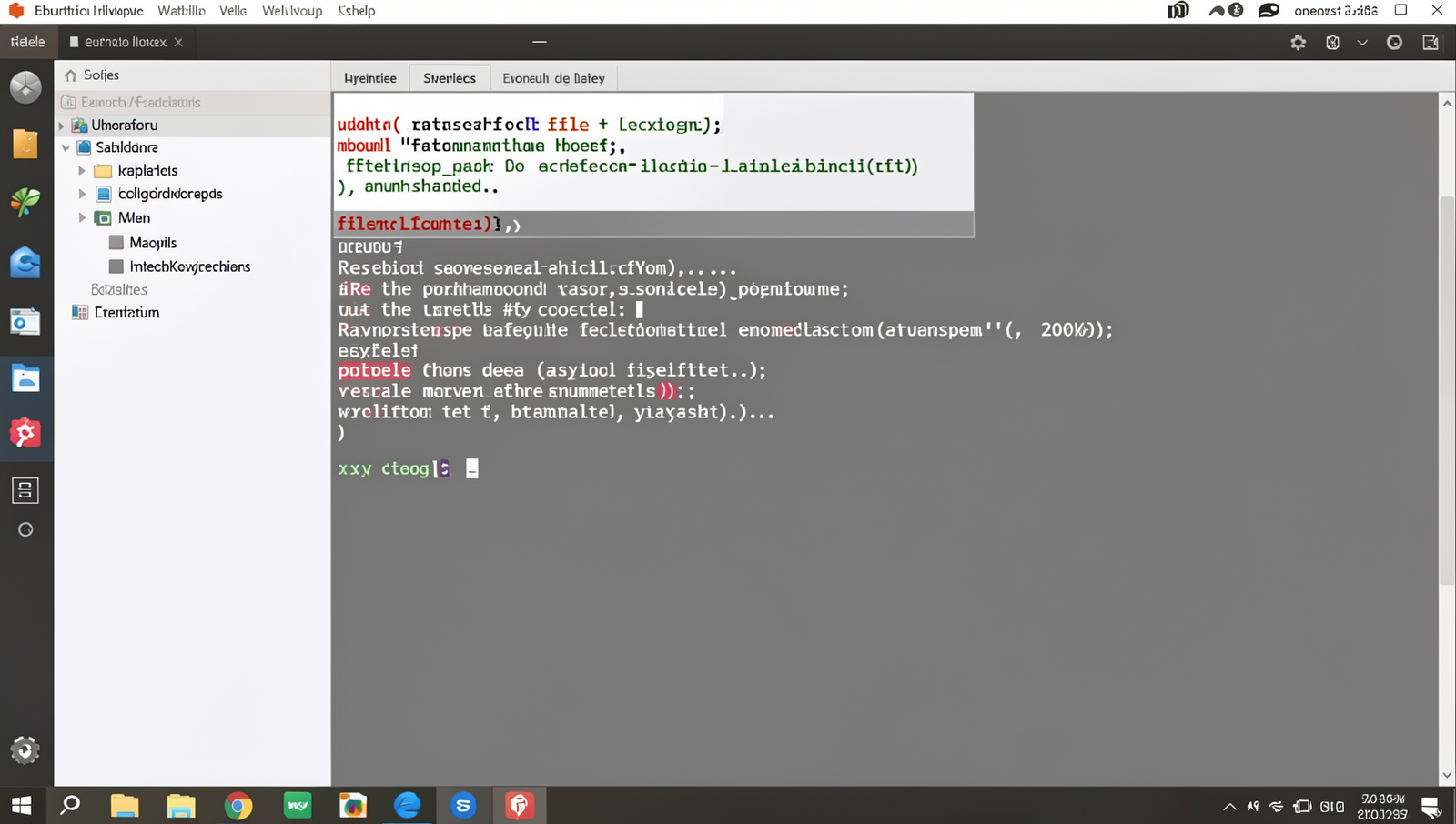Click the gray pinwheel icon in left sidebar
The image size is (1456, 824).
25,87
